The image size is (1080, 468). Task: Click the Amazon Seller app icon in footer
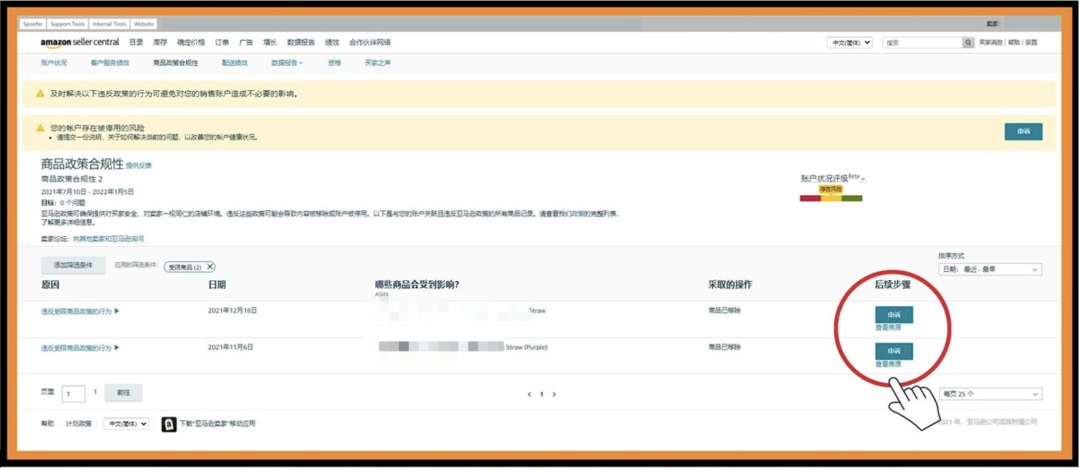click(169, 424)
